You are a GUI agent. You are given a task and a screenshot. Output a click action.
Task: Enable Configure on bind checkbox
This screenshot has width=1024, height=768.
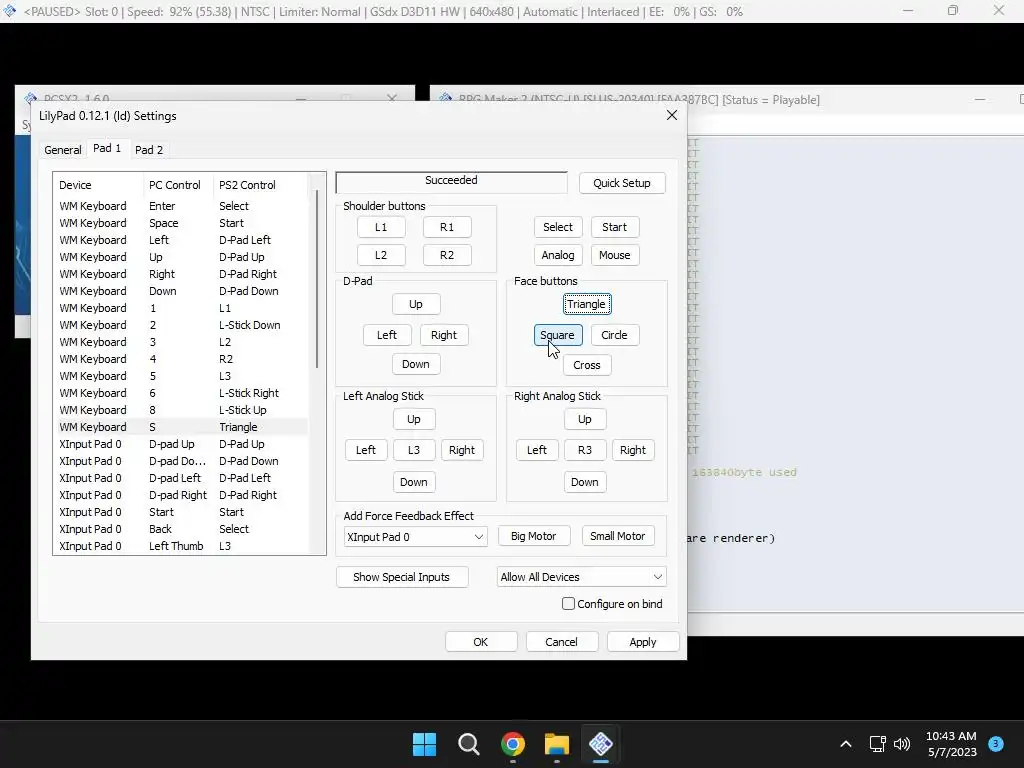pos(568,604)
